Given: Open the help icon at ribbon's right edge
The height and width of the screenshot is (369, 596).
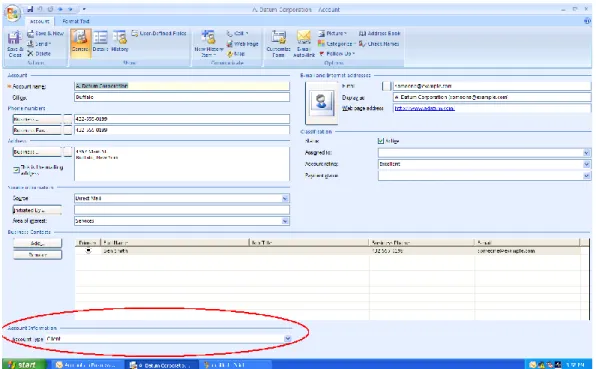Looking at the screenshot, I should pos(587,21).
